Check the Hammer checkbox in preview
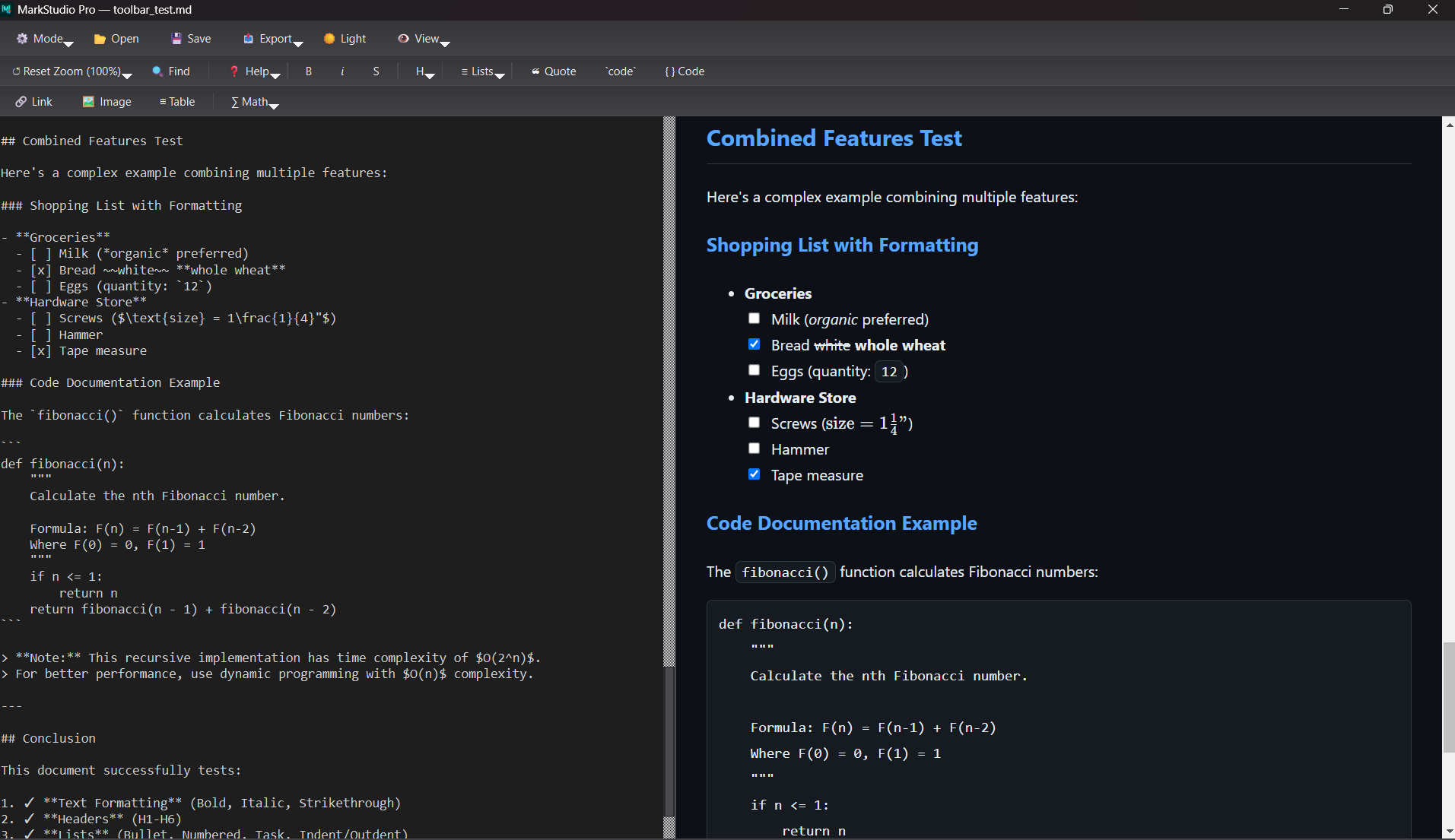Screen dimensions: 1455x840 (754, 449)
